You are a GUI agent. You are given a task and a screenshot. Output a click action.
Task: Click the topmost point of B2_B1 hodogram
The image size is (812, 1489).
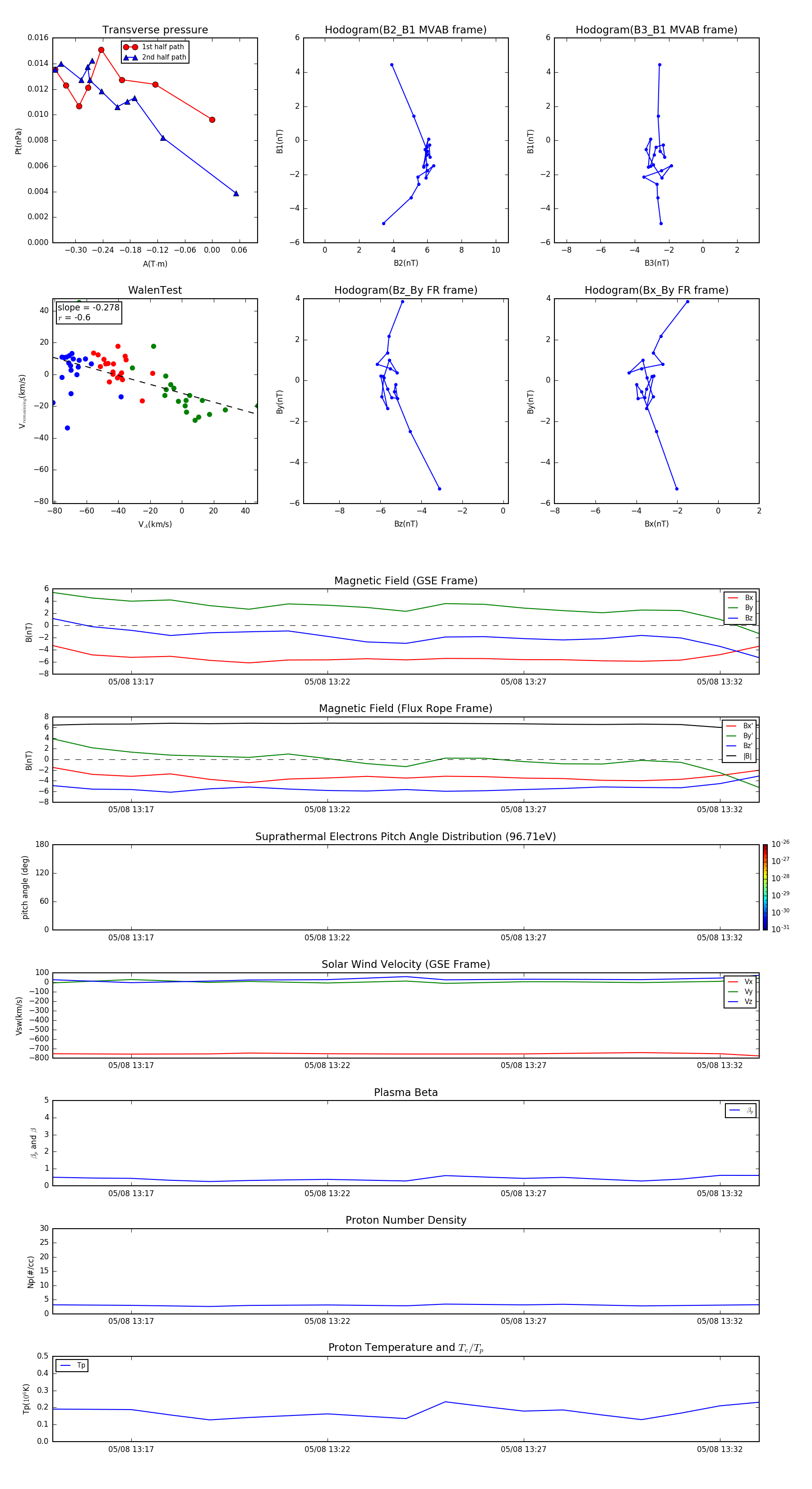[392, 65]
